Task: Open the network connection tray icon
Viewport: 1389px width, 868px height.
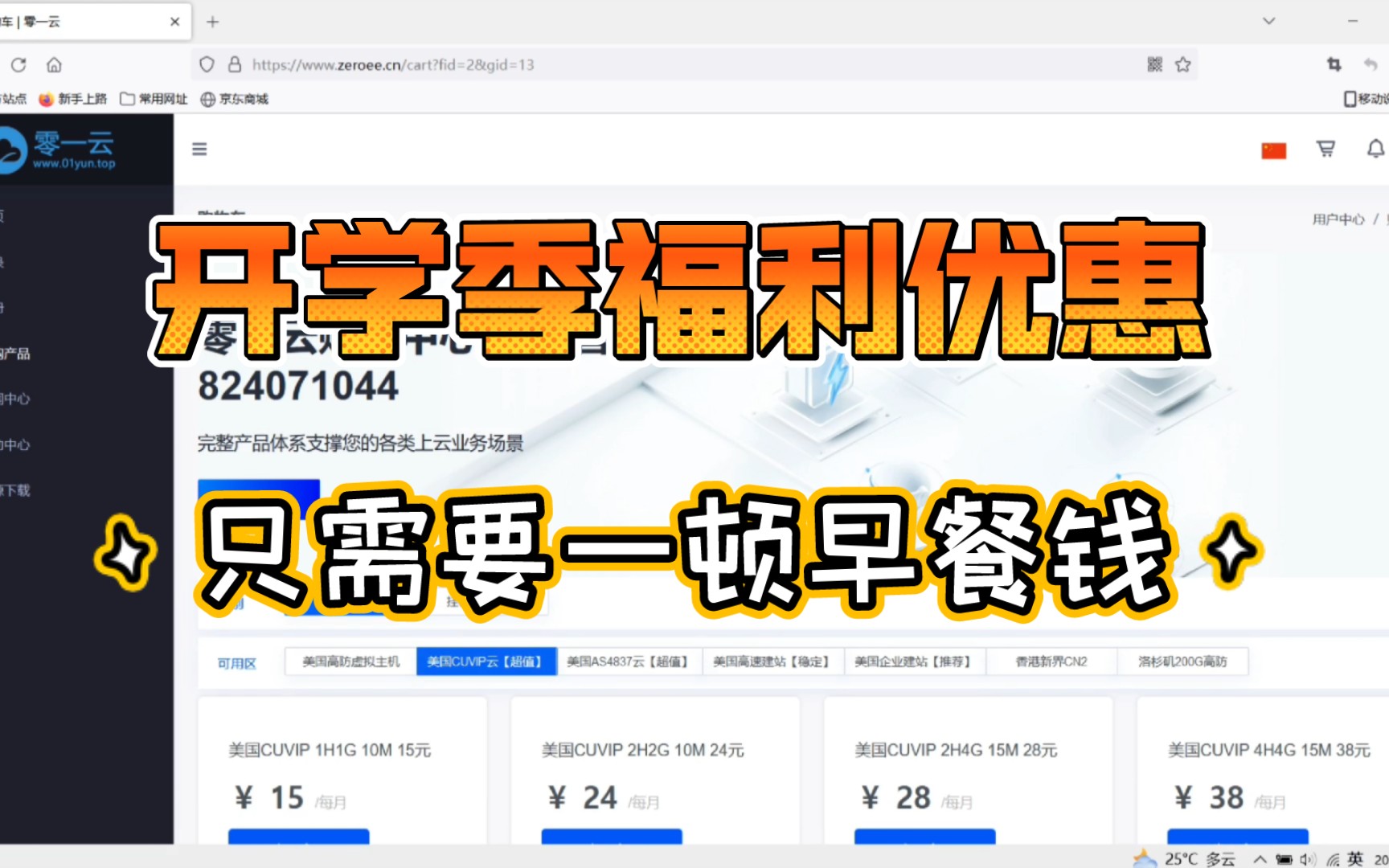Action: (x=1333, y=859)
